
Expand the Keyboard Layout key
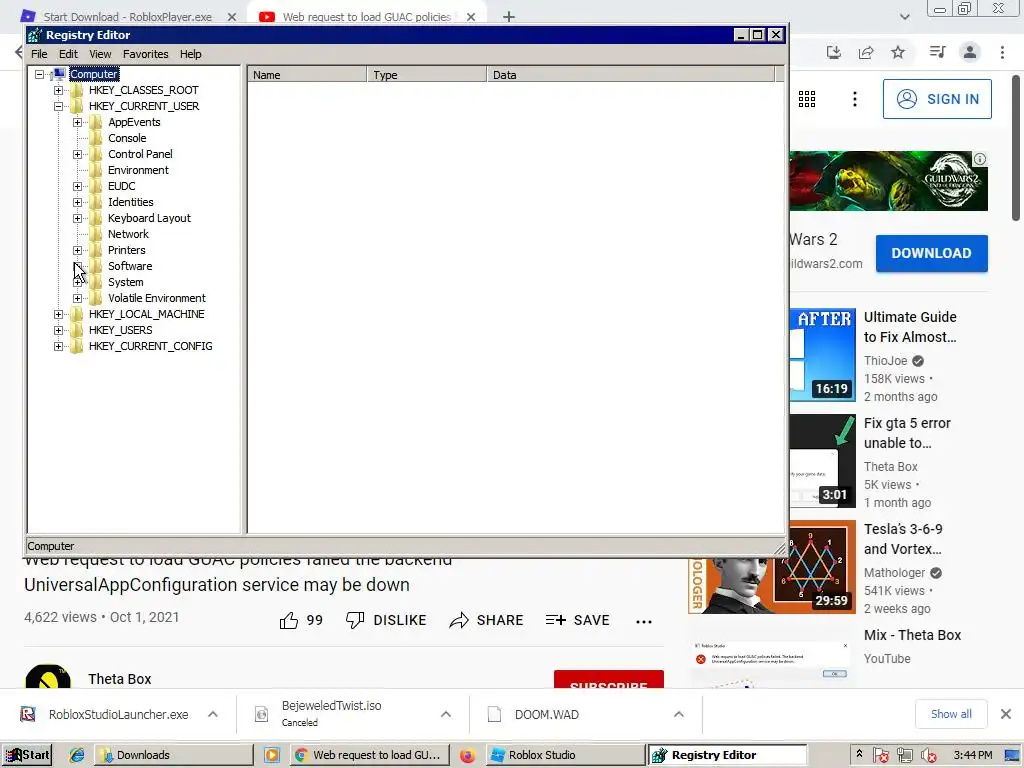click(78, 218)
